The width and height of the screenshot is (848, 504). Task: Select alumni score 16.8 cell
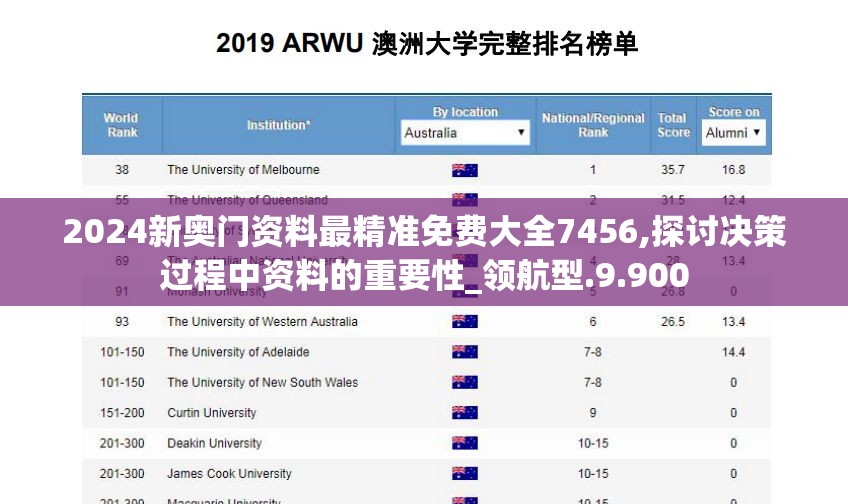[733, 170]
